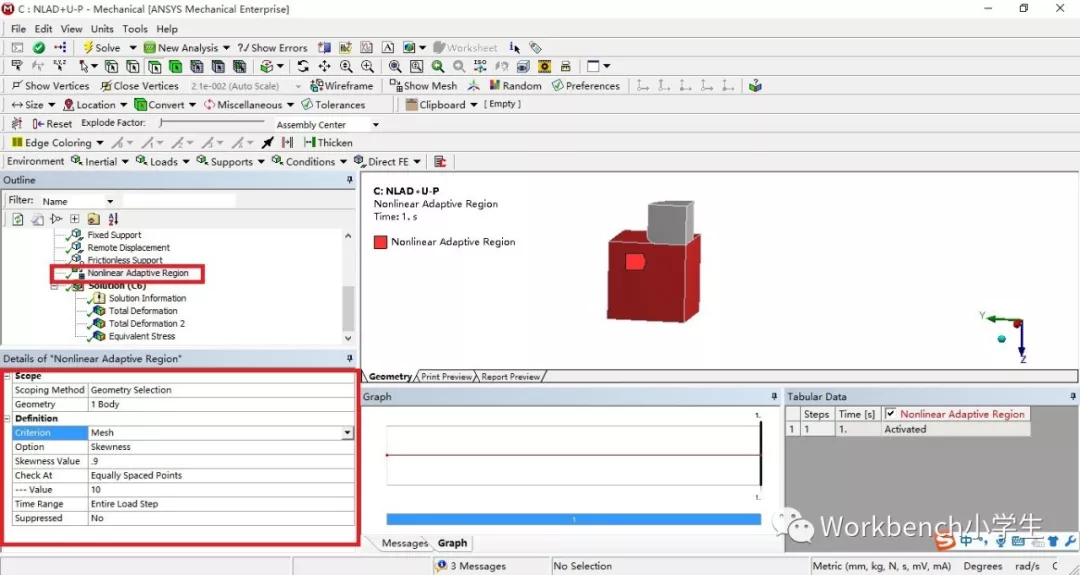Switch to the Report Preview tab
Viewport: 1080px width, 575px height.
(510, 377)
